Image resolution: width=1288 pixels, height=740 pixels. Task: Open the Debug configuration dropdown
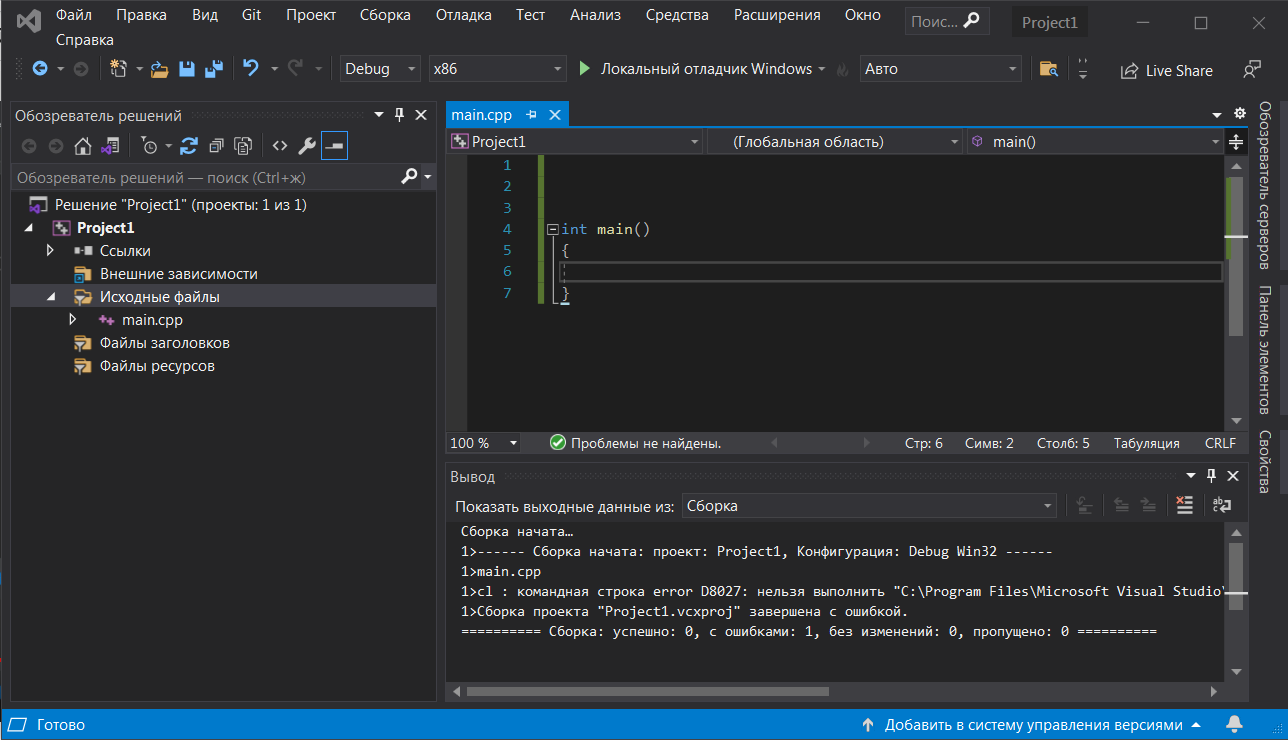pos(381,69)
